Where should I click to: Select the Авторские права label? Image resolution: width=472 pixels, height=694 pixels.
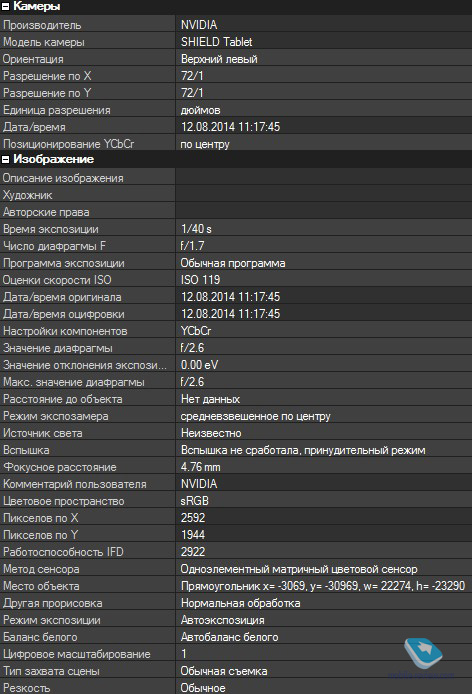46,212
